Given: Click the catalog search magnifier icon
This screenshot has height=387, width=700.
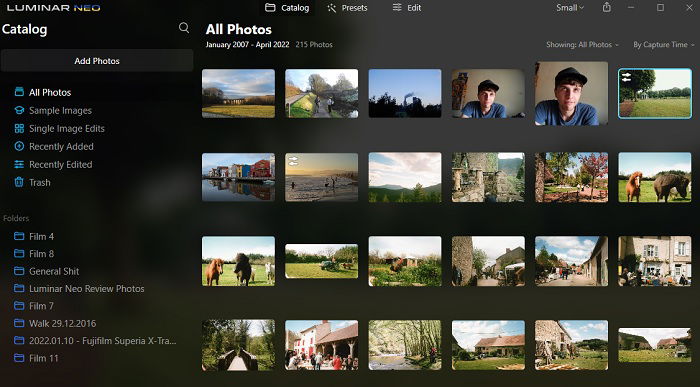Looking at the screenshot, I should coord(183,28).
